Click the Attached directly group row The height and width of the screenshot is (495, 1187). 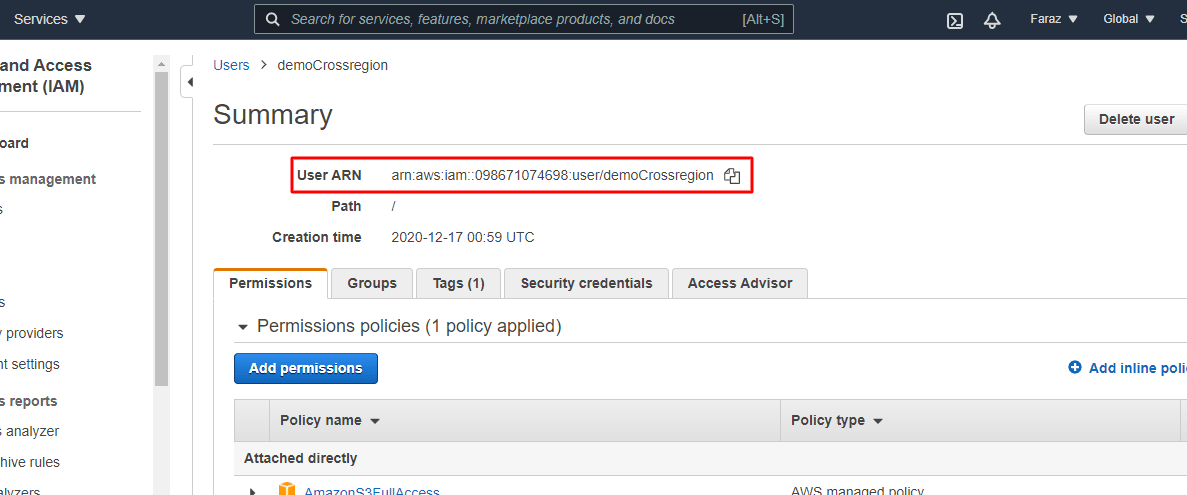710,459
